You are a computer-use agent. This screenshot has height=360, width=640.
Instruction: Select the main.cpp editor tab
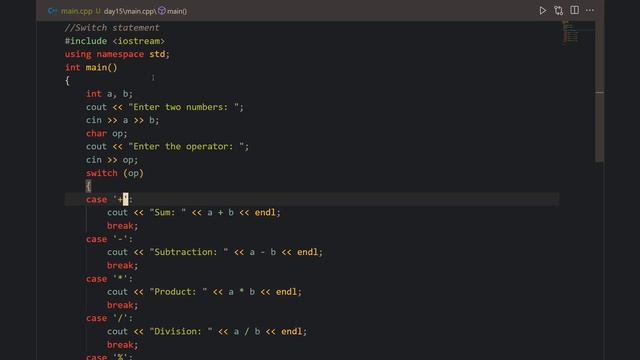pos(76,11)
